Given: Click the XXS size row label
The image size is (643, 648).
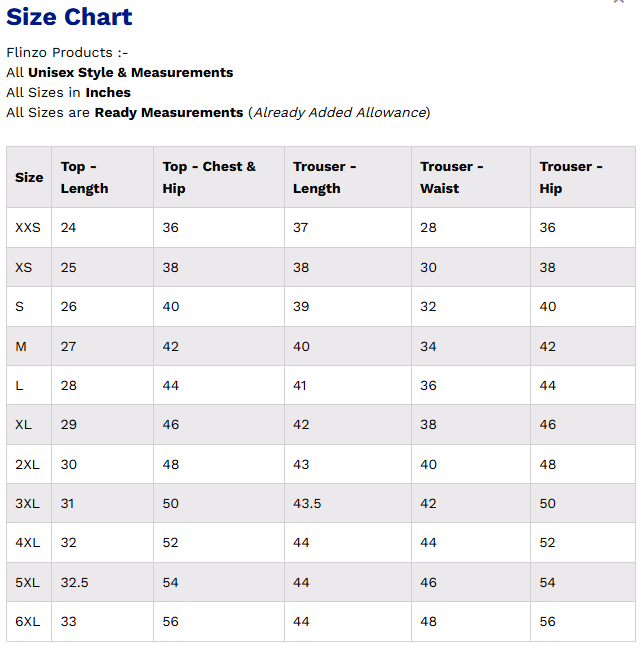Looking at the screenshot, I should tap(28, 228).
